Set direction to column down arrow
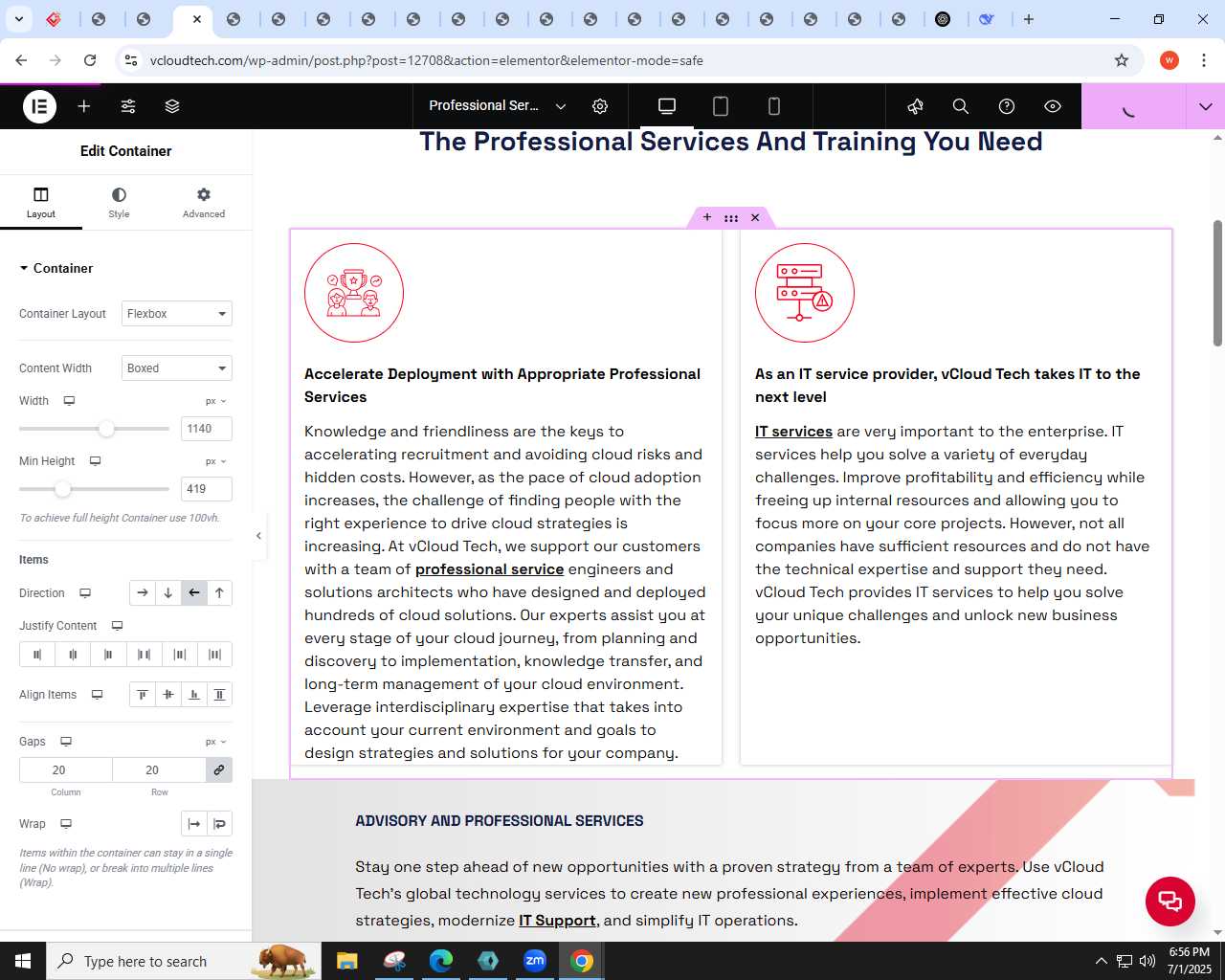Viewport: 1225px width, 980px height. coord(168,593)
